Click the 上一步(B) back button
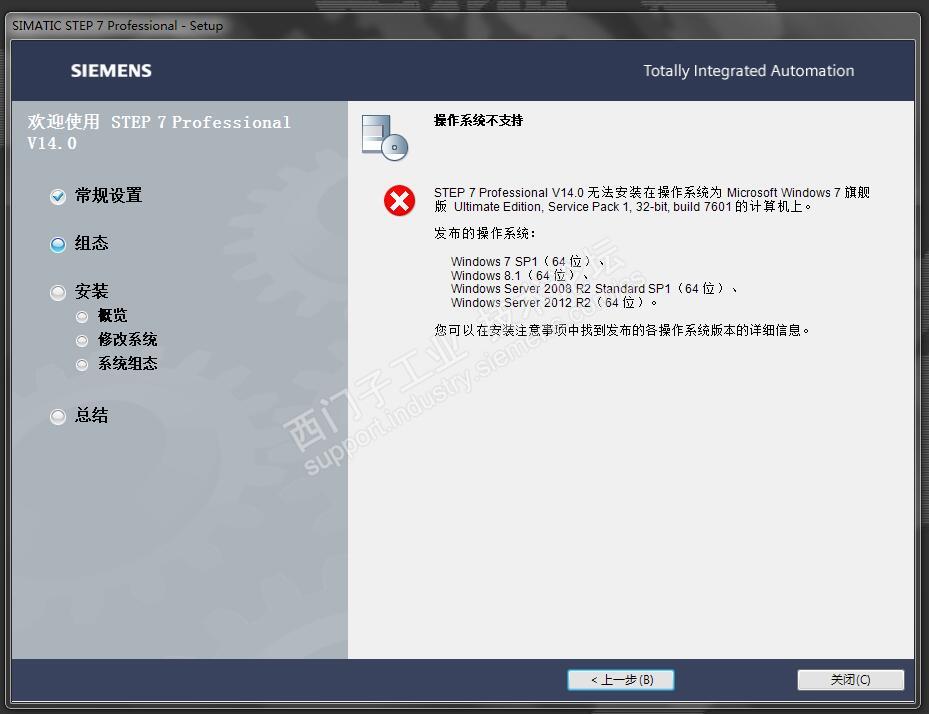The image size is (929, 714). pos(620,680)
